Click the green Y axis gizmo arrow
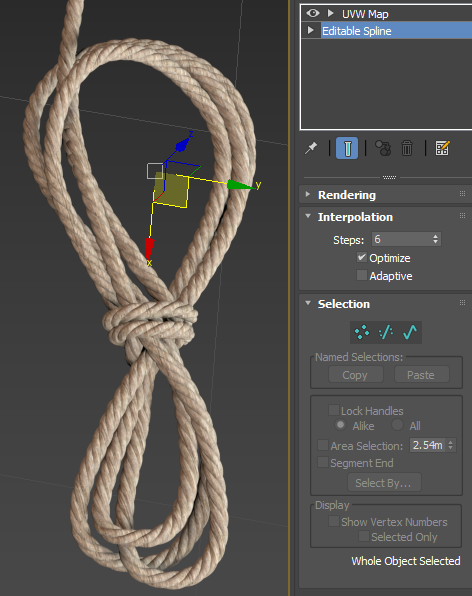Screen dimensions: 472x596 tap(239, 185)
